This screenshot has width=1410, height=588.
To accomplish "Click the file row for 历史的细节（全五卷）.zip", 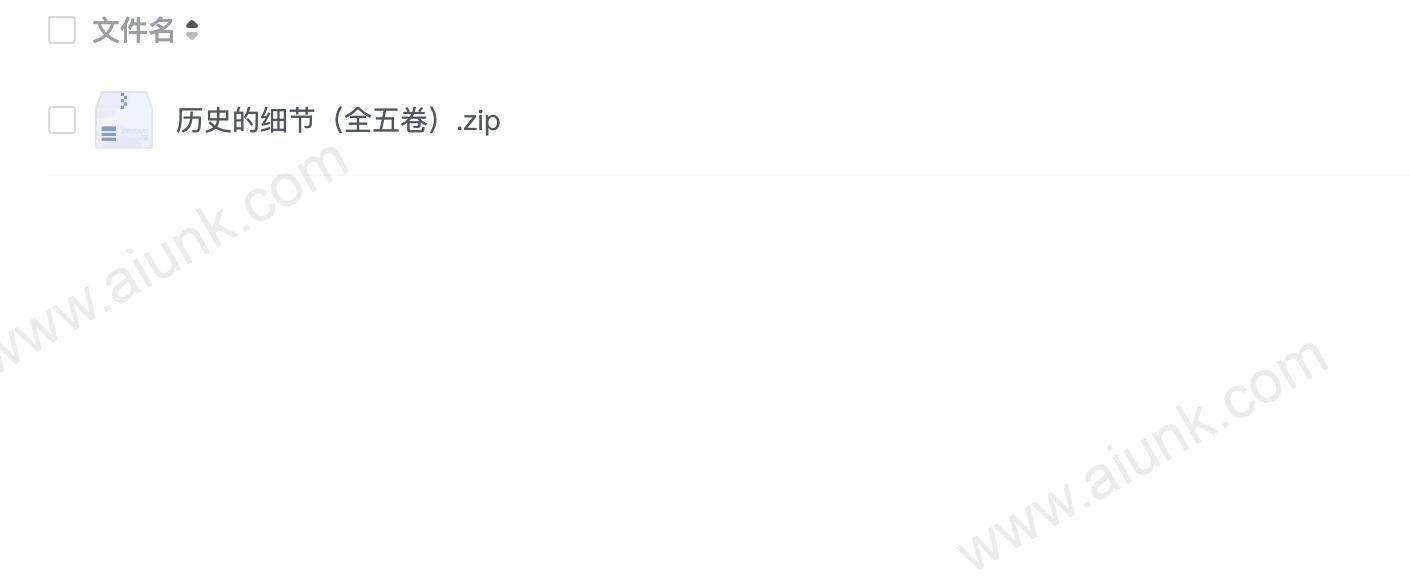I will [729, 120].
